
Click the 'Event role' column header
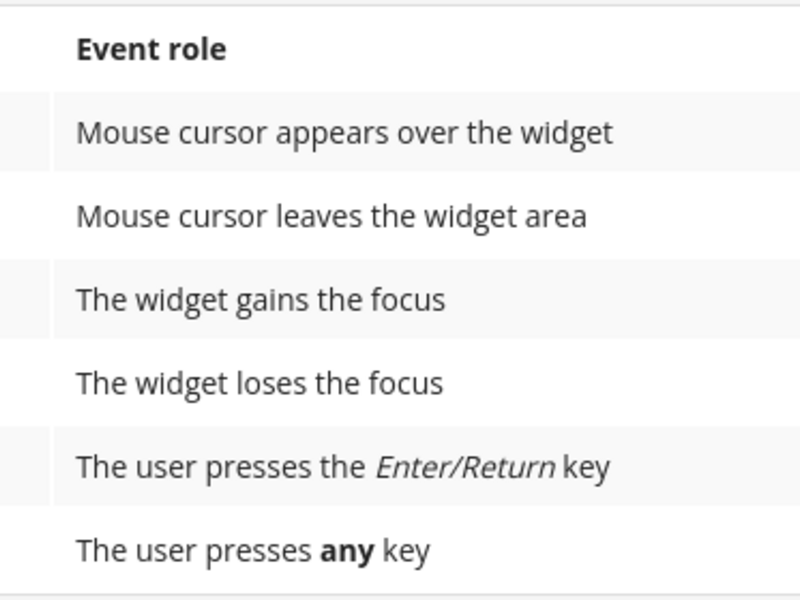(x=151, y=49)
